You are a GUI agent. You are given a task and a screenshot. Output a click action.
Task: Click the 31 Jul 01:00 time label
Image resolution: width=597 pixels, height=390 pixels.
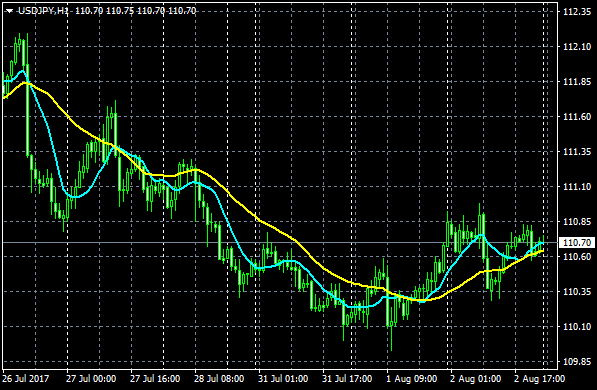[283, 379]
